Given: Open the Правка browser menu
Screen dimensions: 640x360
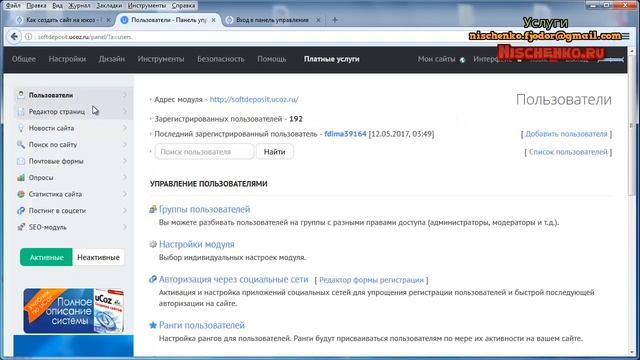Looking at the screenshot, I should tap(36, 5).
